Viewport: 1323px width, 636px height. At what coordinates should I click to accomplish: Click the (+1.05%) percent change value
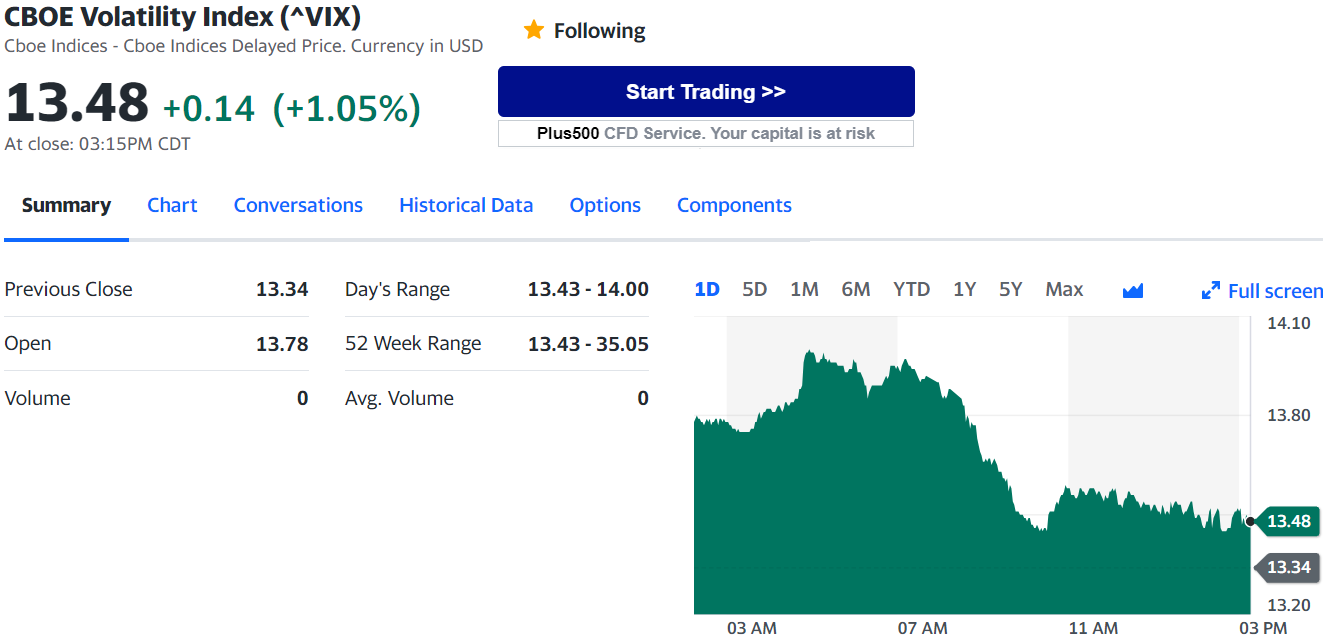pyautogui.click(x=347, y=108)
